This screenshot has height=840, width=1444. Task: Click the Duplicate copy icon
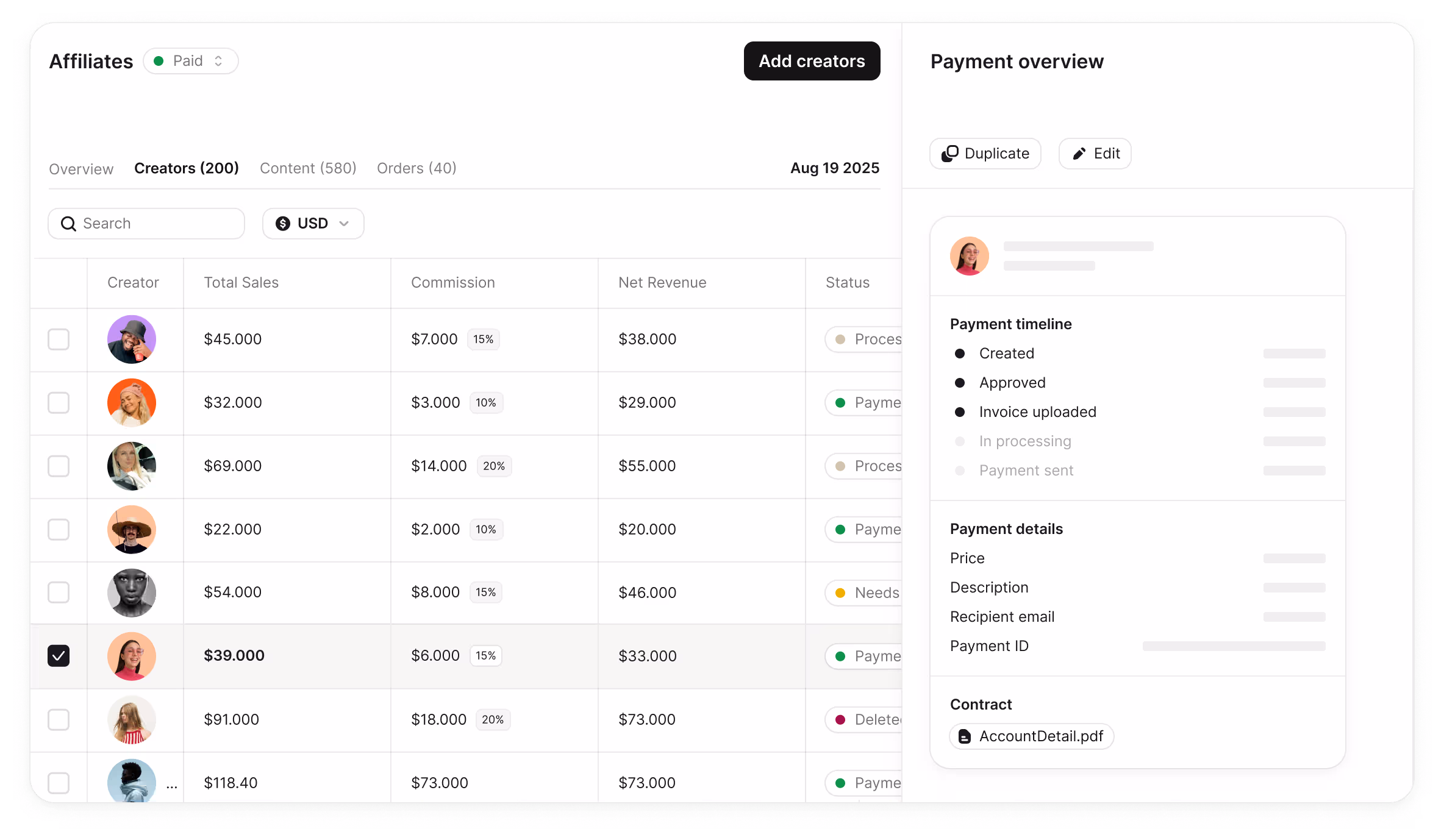pos(949,154)
